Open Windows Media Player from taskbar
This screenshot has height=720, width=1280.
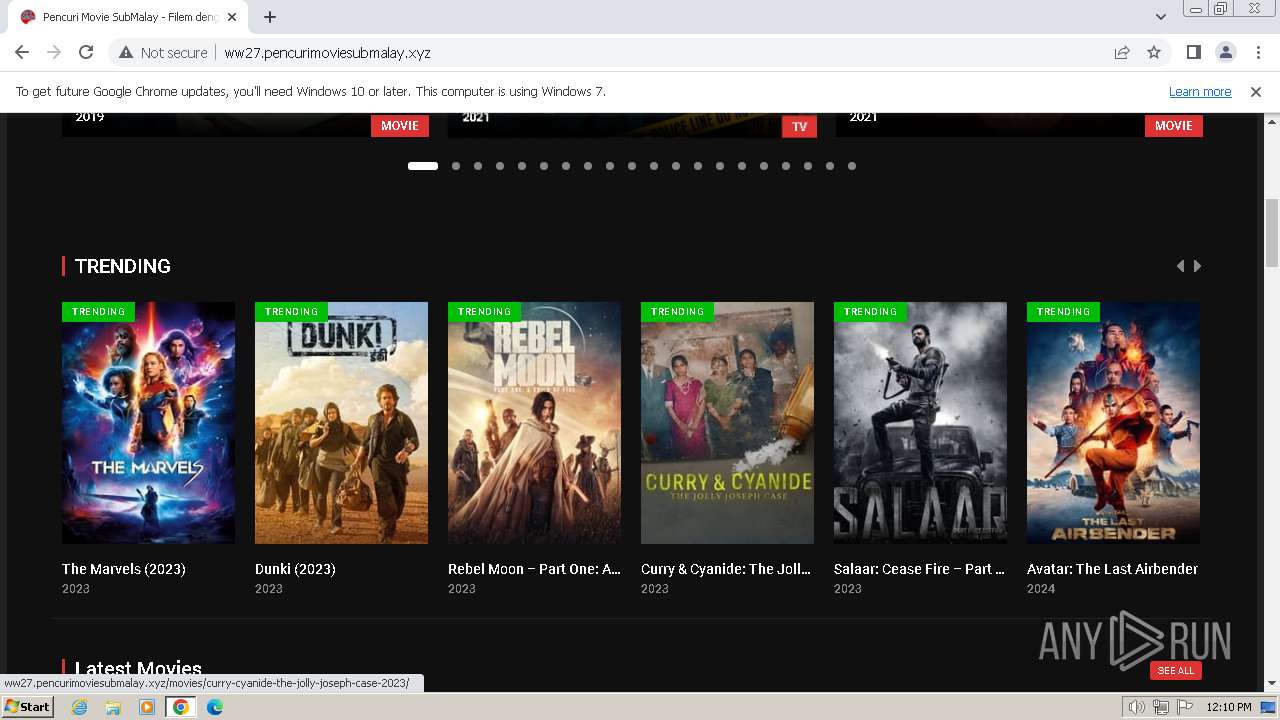click(x=147, y=707)
